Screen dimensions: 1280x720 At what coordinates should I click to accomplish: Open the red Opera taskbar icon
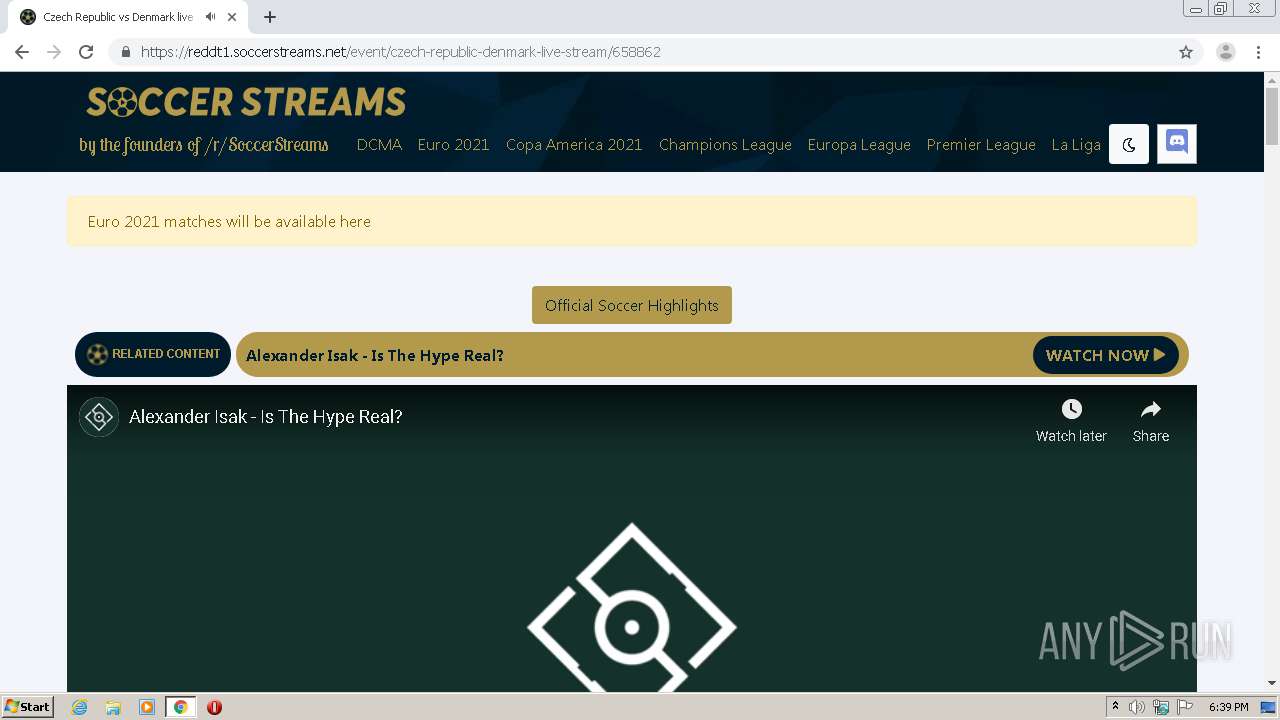[214, 707]
